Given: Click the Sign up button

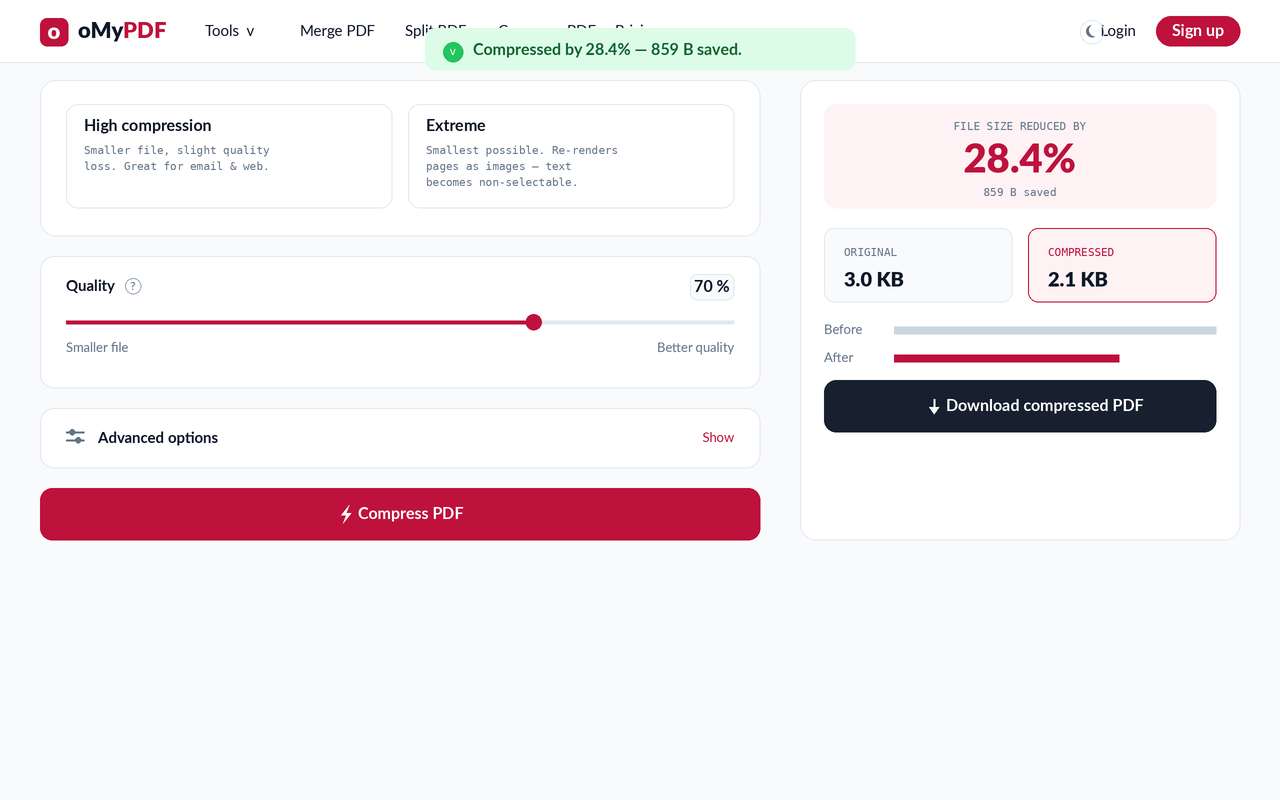Looking at the screenshot, I should pyautogui.click(x=1198, y=31).
